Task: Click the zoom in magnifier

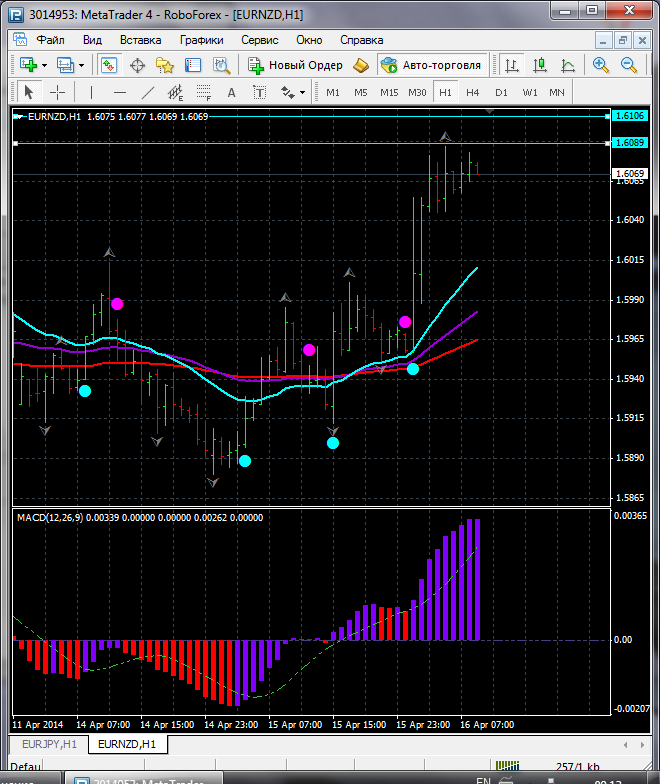Action: 601,65
